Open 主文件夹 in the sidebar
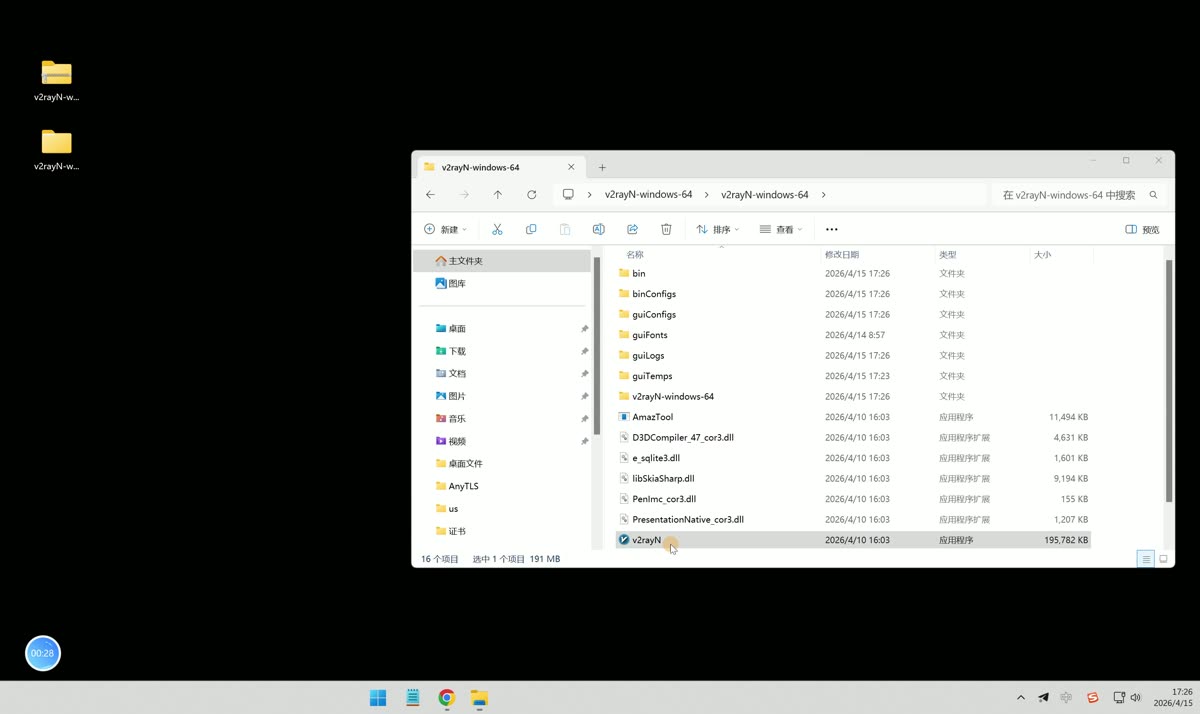This screenshot has height=714, width=1200. tap(502, 261)
